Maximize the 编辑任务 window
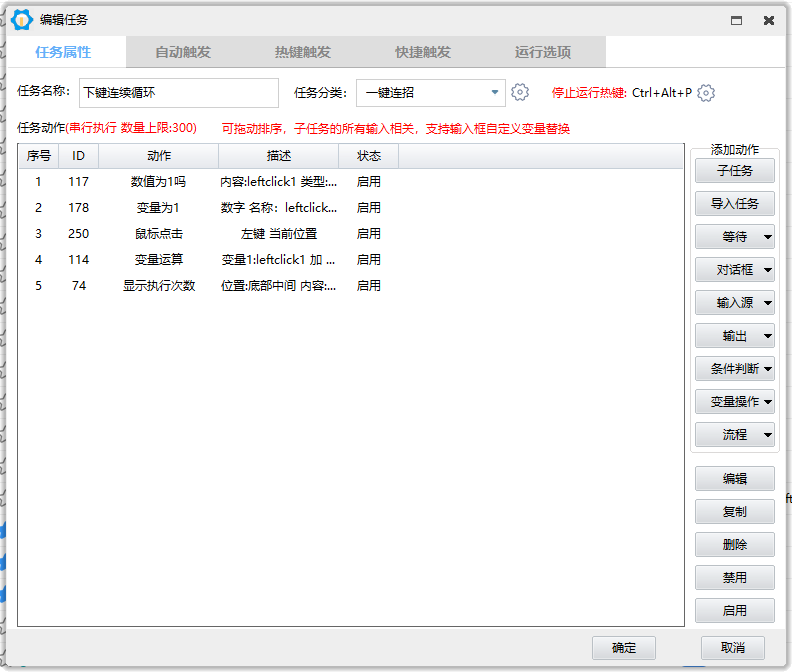Screen dimensions: 792x672 (x=736, y=20)
